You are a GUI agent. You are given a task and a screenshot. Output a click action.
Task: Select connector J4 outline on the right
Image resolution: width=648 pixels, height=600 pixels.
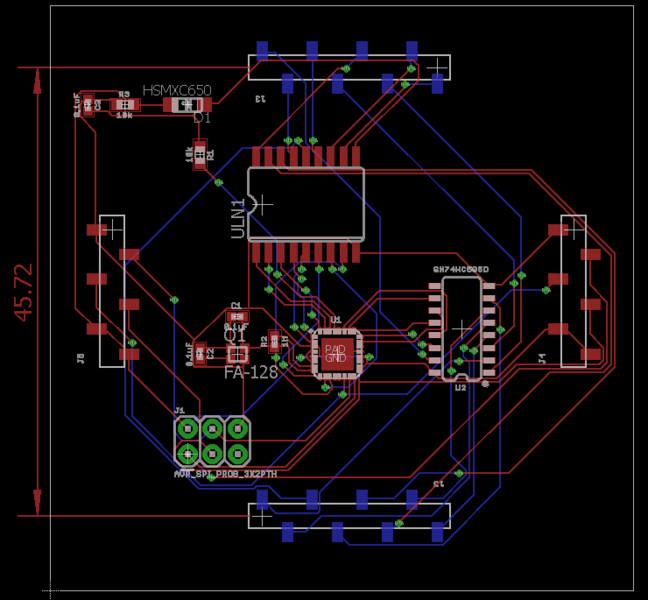coord(573,290)
